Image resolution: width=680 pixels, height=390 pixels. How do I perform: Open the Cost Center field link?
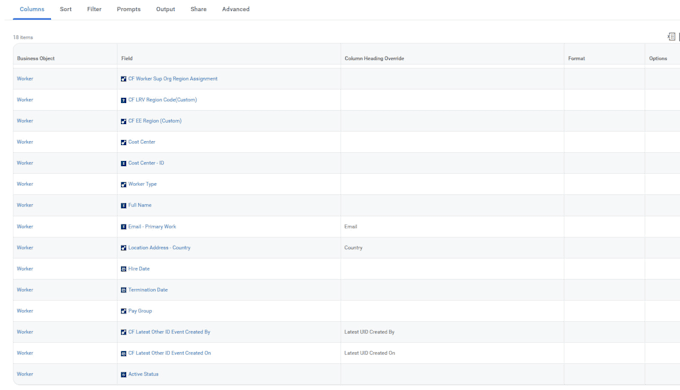(x=141, y=142)
